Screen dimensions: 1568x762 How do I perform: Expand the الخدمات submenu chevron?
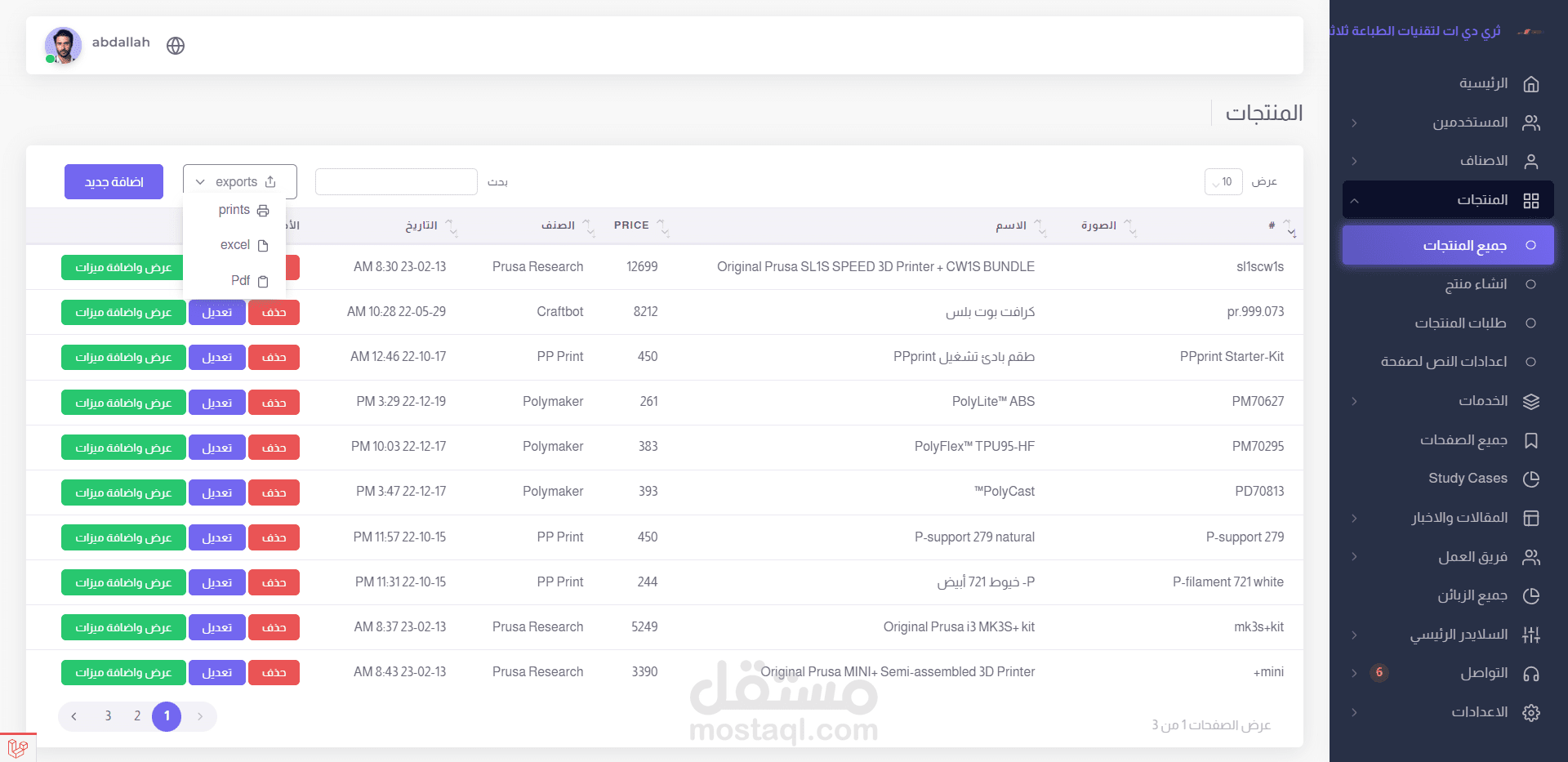pos(1354,401)
